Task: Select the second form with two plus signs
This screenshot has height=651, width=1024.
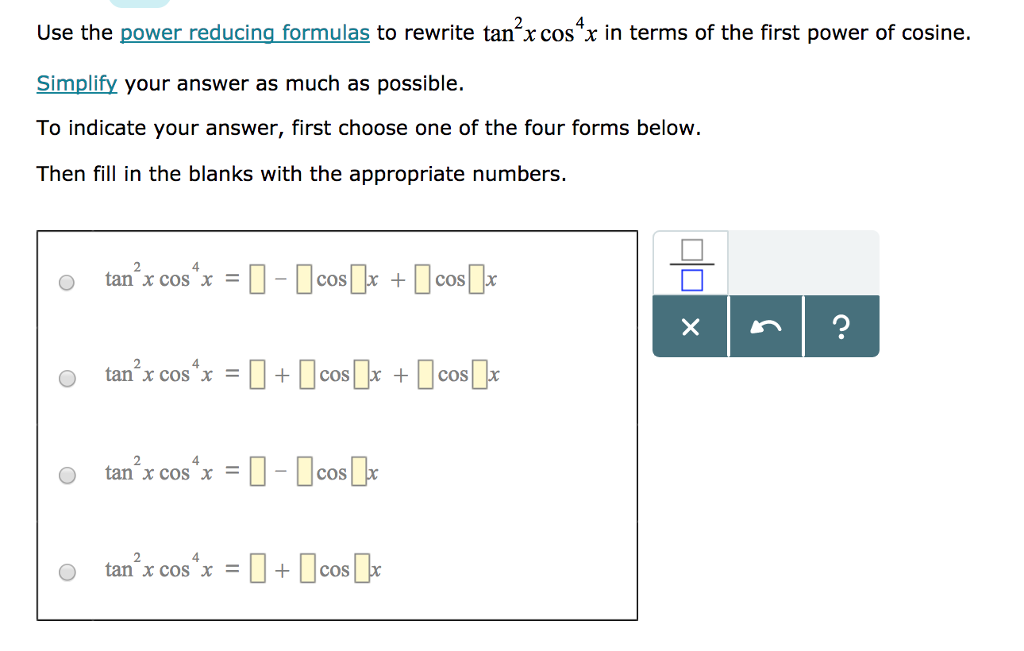Action: tap(67, 379)
